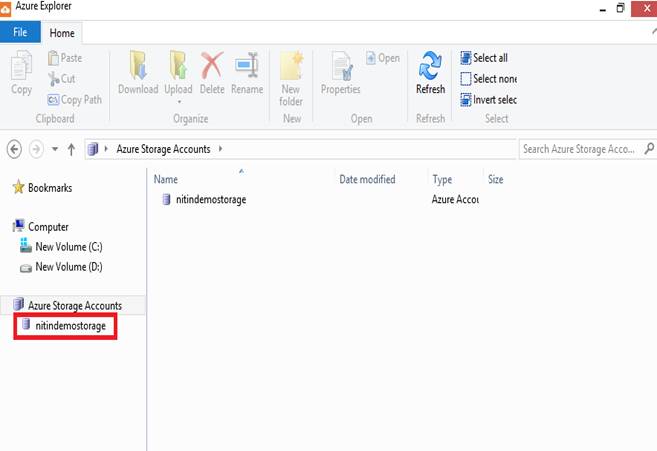Expand chevron after Azure Storage Accounts breadcrumb
Image resolution: width=657 pixels, height=451 pixels.
point(220,148)
